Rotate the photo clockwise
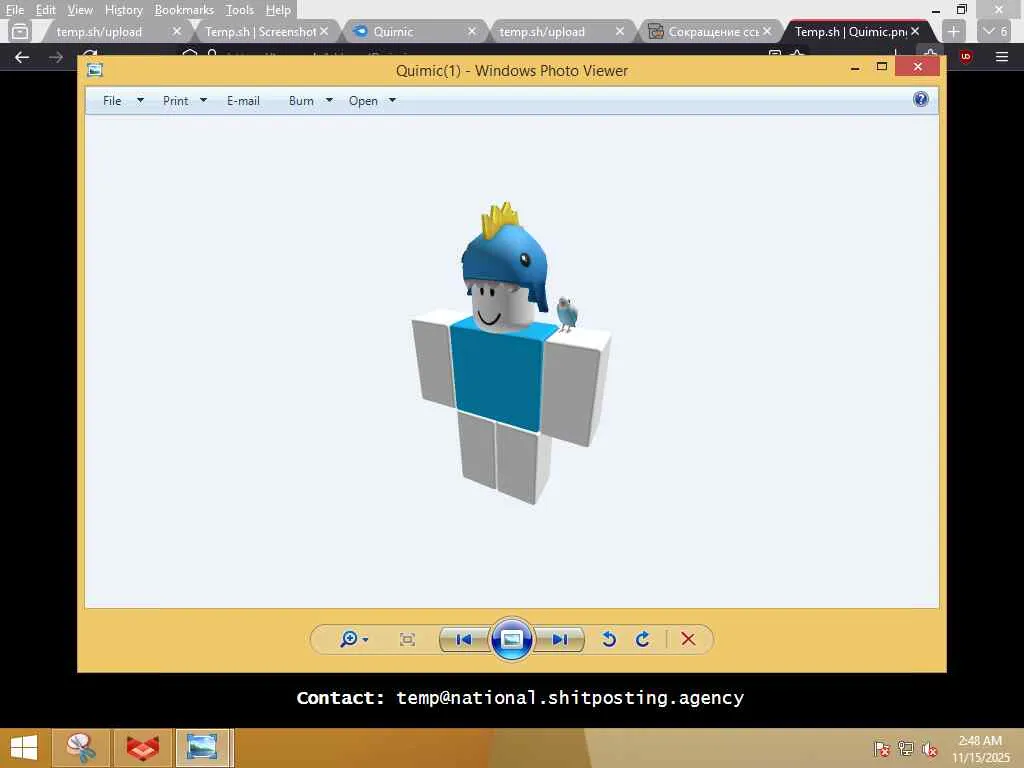 (642, 639)
